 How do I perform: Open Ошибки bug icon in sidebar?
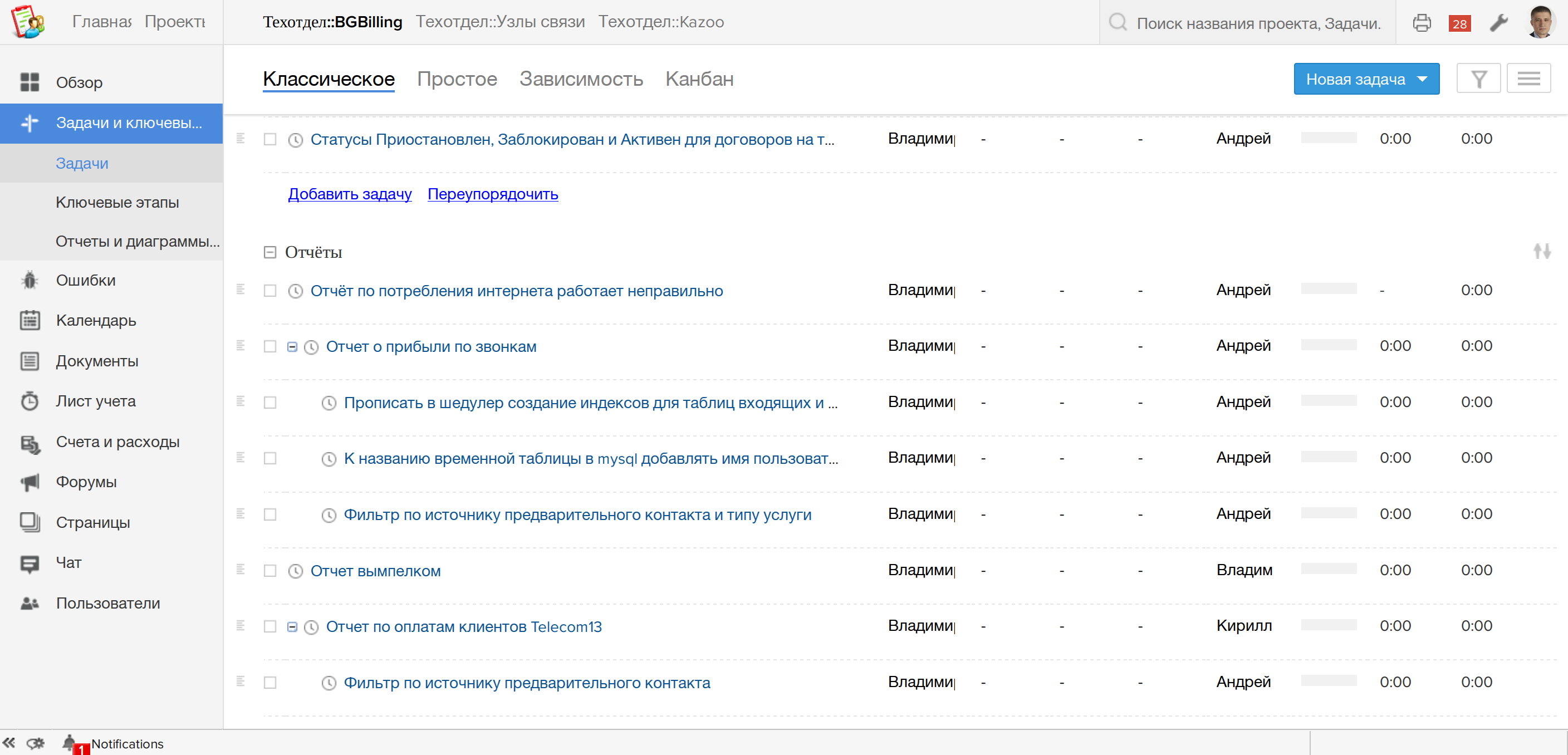coord(29,280)
